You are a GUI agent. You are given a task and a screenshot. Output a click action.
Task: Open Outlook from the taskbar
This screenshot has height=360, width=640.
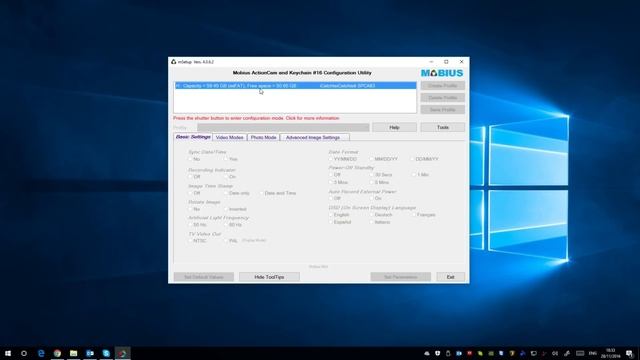pos(90,353)
